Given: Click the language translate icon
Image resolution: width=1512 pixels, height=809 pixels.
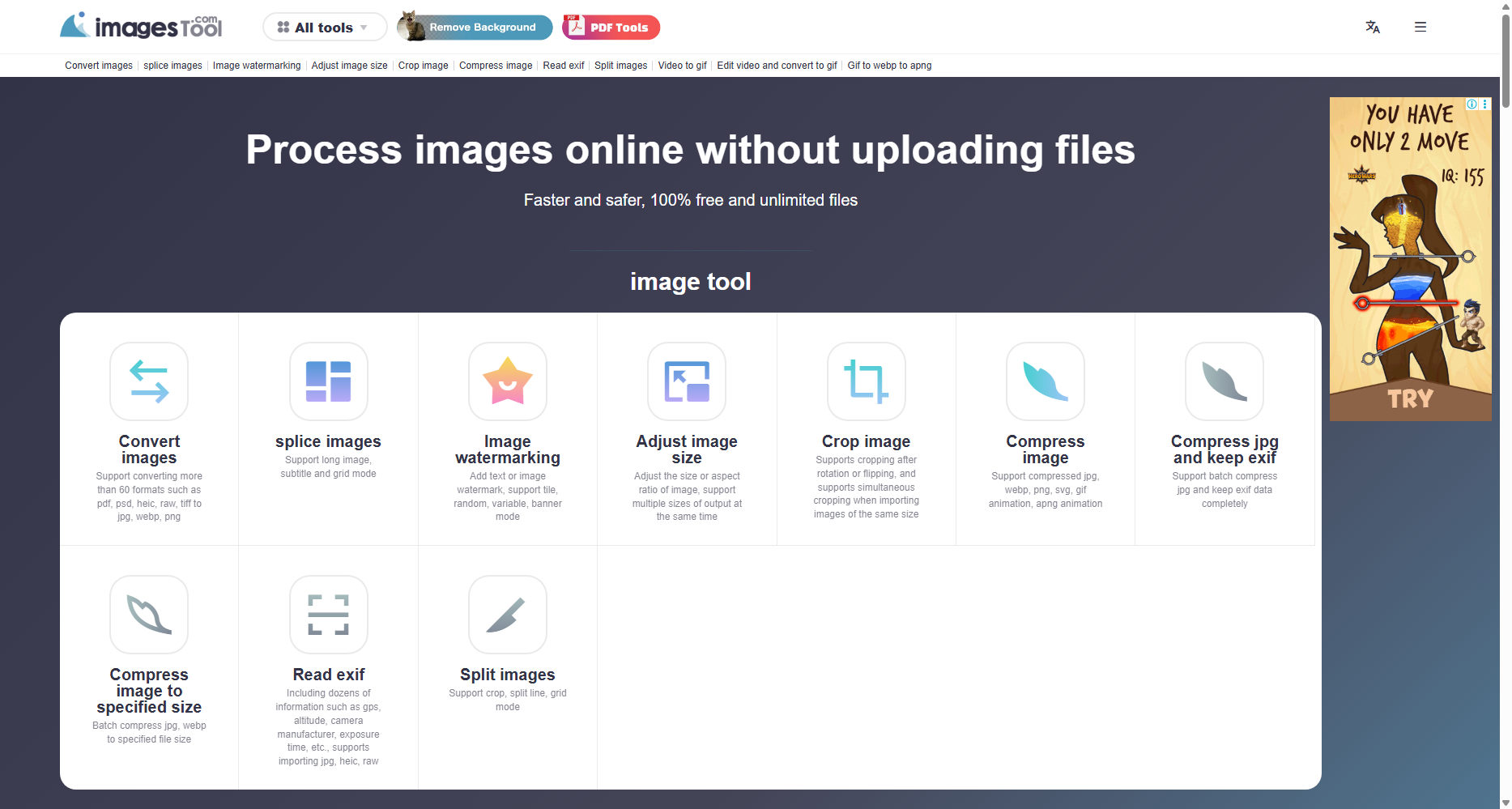Looking at the screenshot, I should (1373, 27).
